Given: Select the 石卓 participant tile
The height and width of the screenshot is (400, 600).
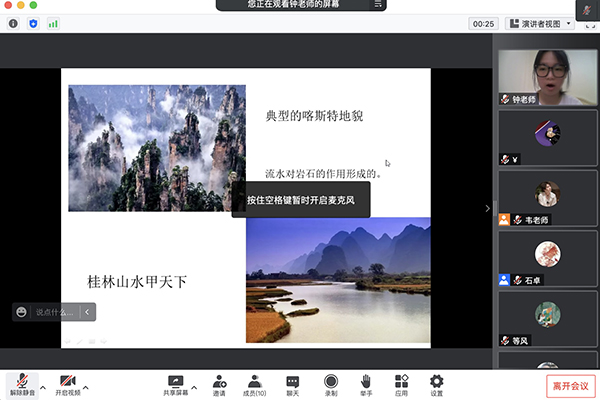Looking at the screenshot, I should tap(548, 259).
